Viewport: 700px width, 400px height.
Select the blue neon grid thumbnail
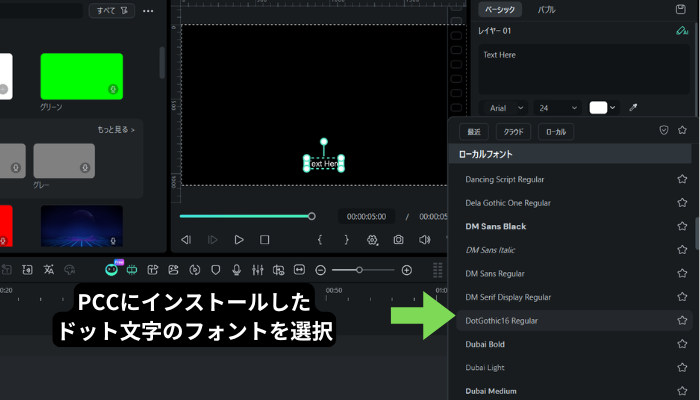click(82, 226)
